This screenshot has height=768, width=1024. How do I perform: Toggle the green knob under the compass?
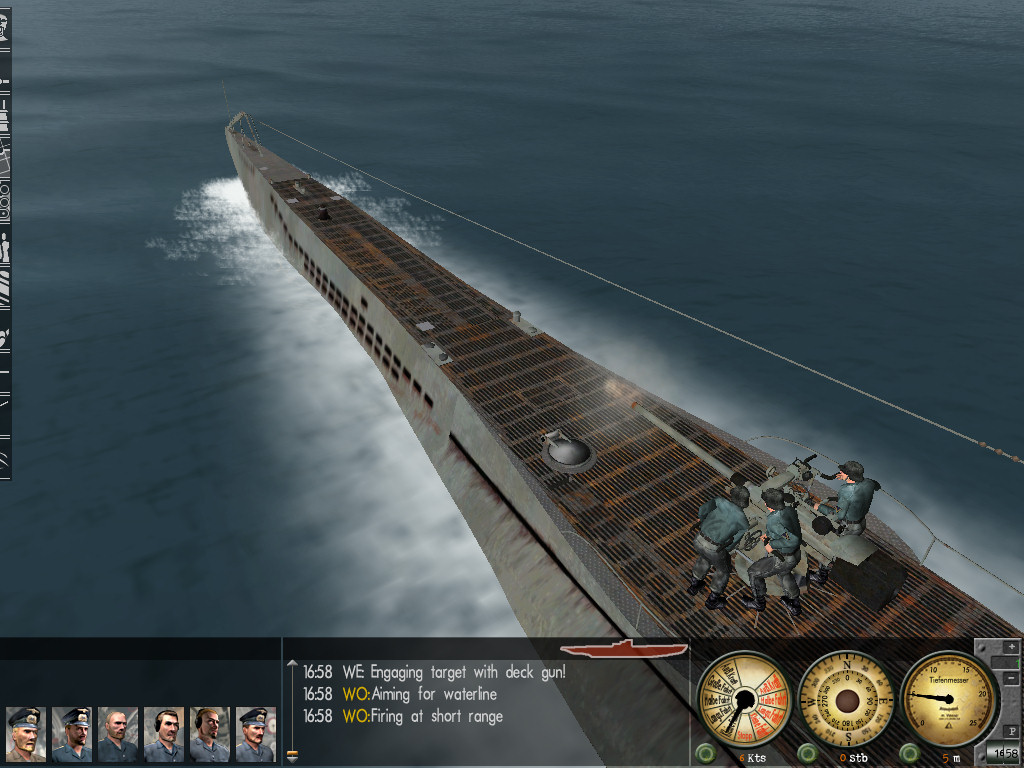(808, 754)
